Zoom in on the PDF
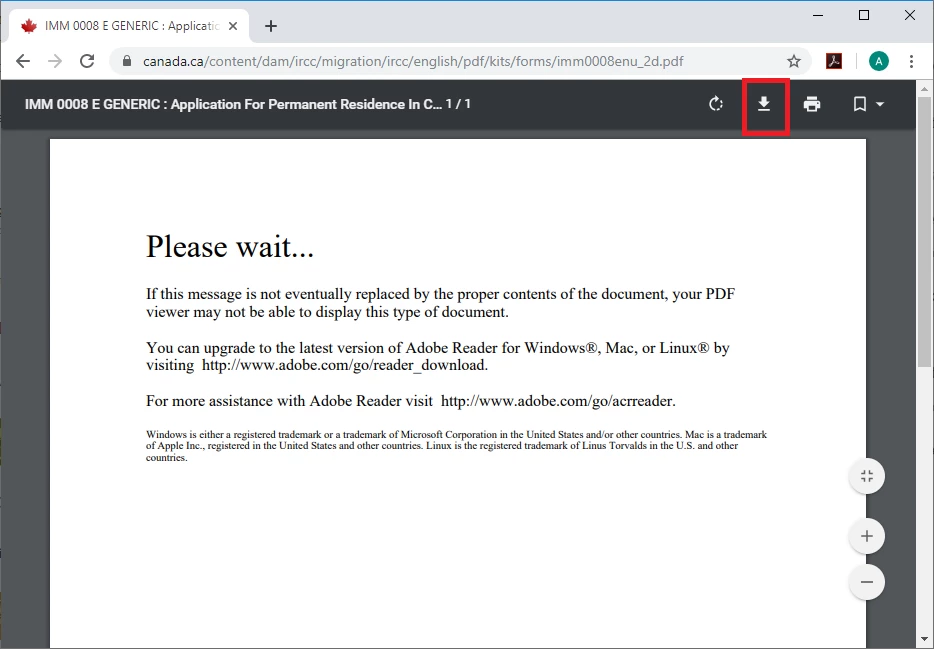Screen dimensions: 934x649 click(x=867, y=536)
